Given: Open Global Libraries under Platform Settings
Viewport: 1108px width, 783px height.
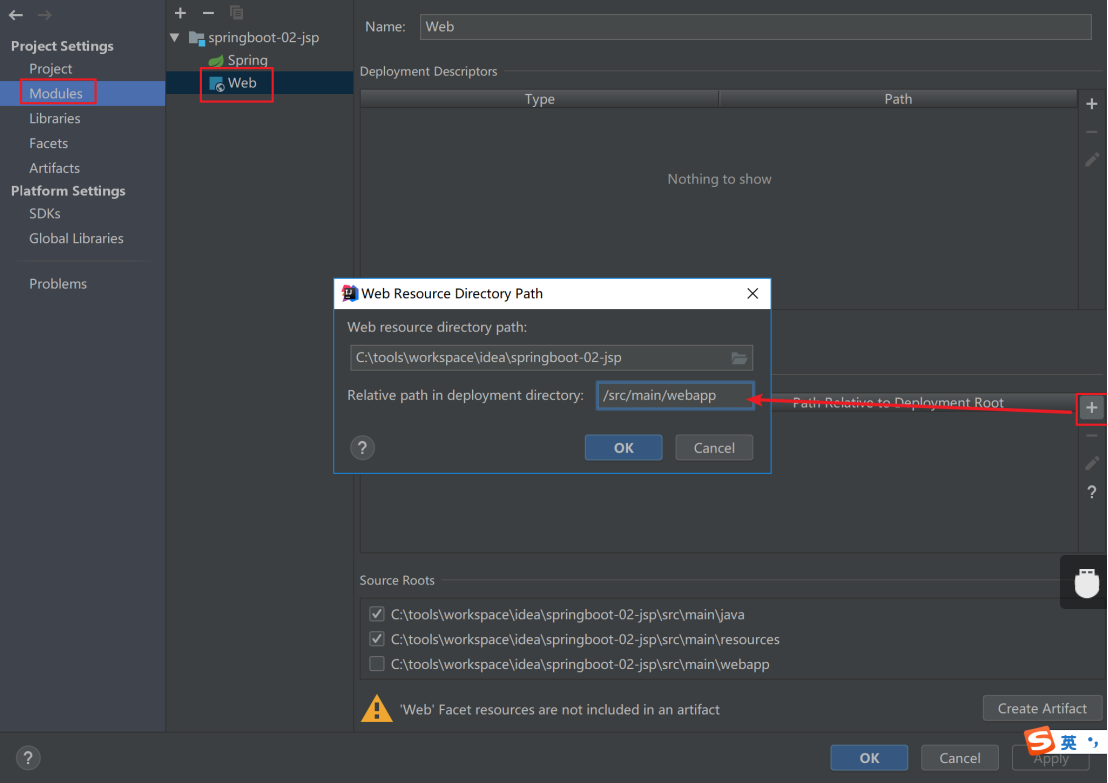Looking at the screenshot, I should click(76, 238).
